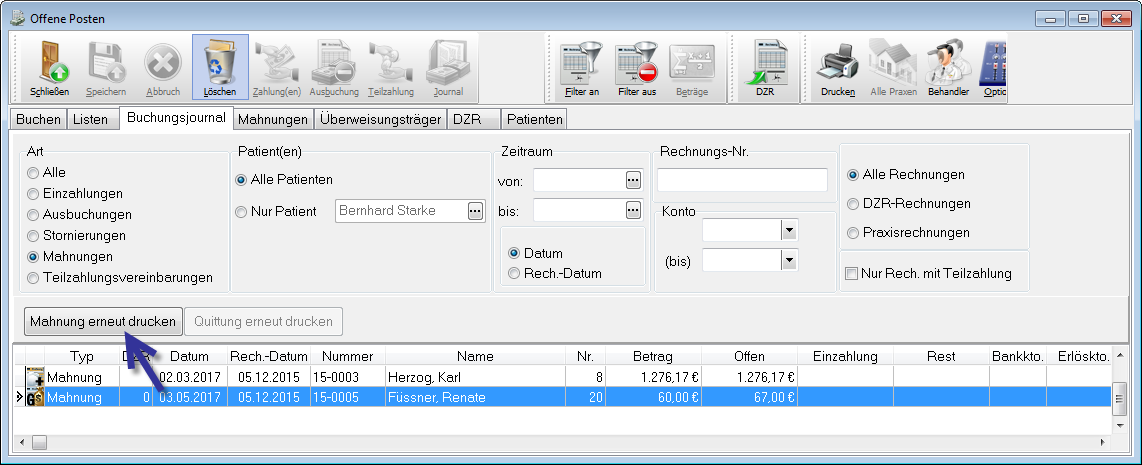Click the horizontal scrollbar thumb below table
1142x465 pixels.
coord(39,442)
